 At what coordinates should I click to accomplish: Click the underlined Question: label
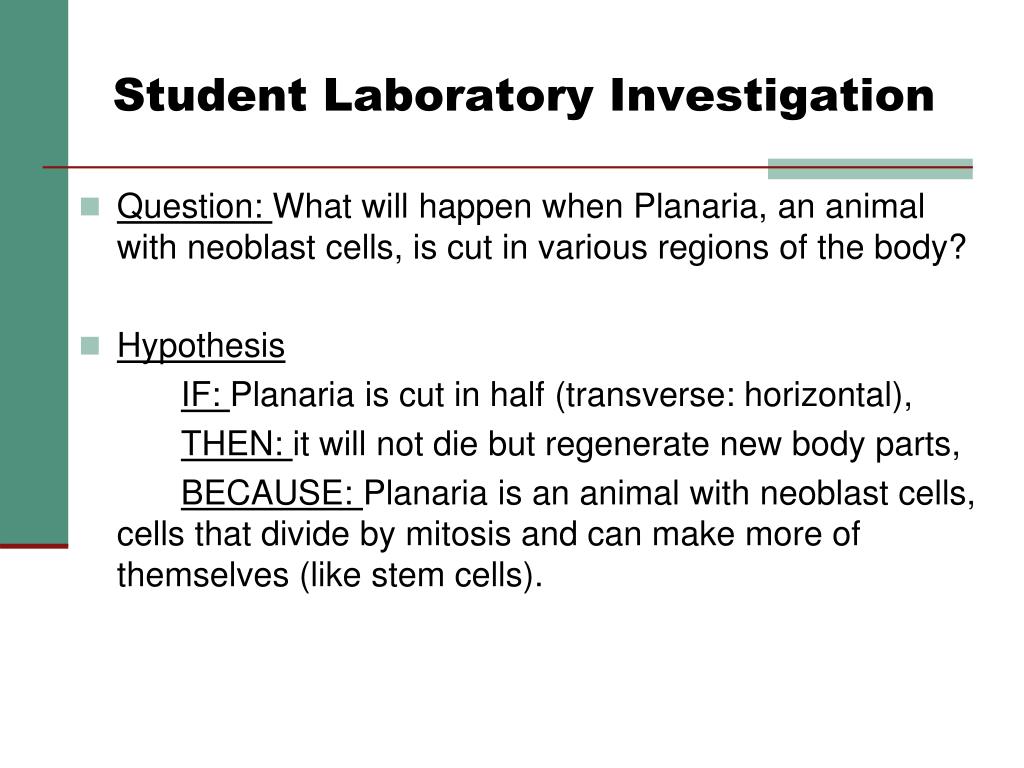194,208
